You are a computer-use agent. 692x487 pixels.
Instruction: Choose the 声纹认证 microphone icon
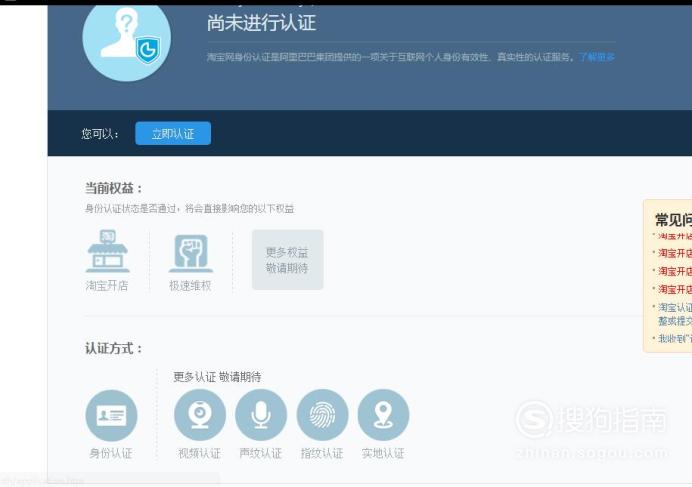[261, 415]
